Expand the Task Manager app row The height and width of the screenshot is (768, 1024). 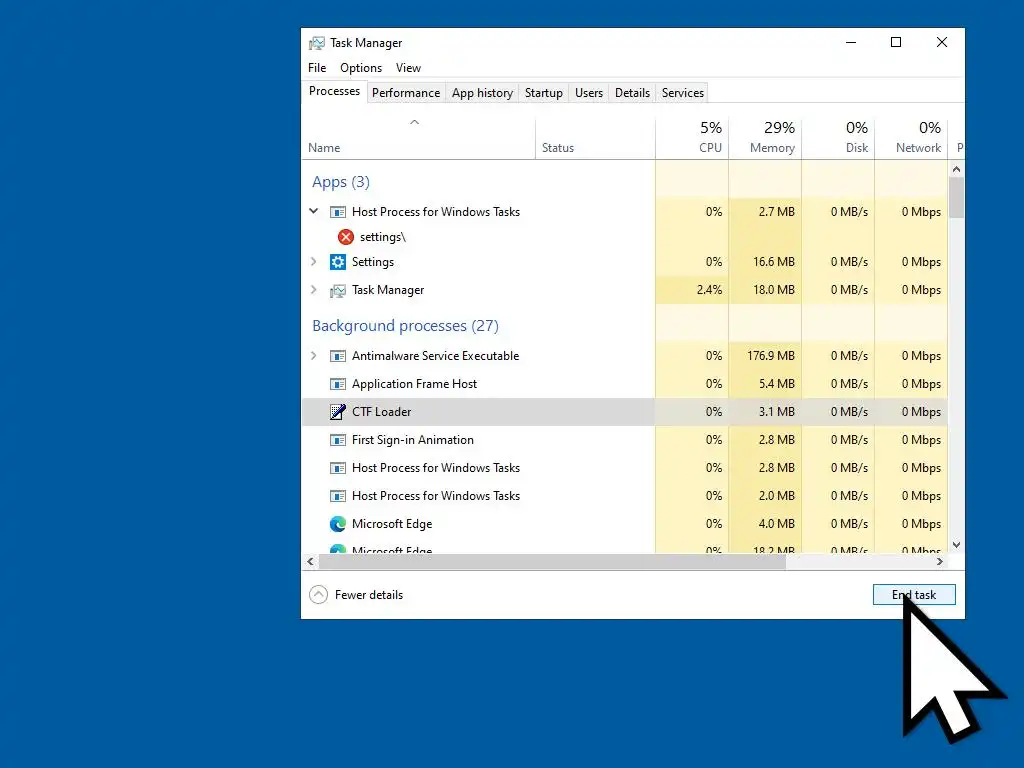coord(313,290)
